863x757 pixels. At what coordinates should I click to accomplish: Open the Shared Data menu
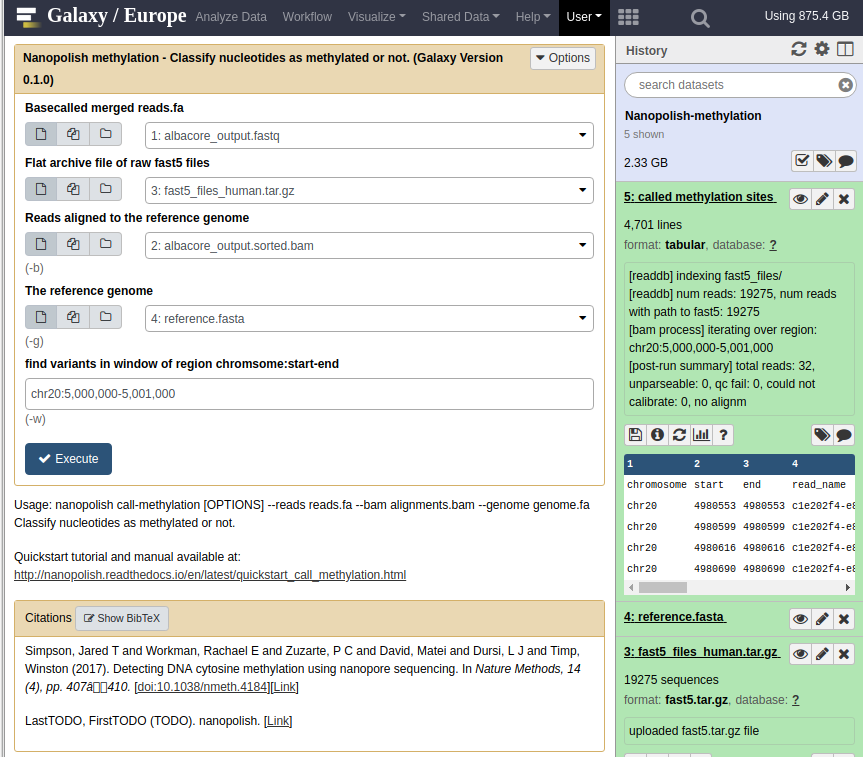pyautogui.click(x=461, y=17)
